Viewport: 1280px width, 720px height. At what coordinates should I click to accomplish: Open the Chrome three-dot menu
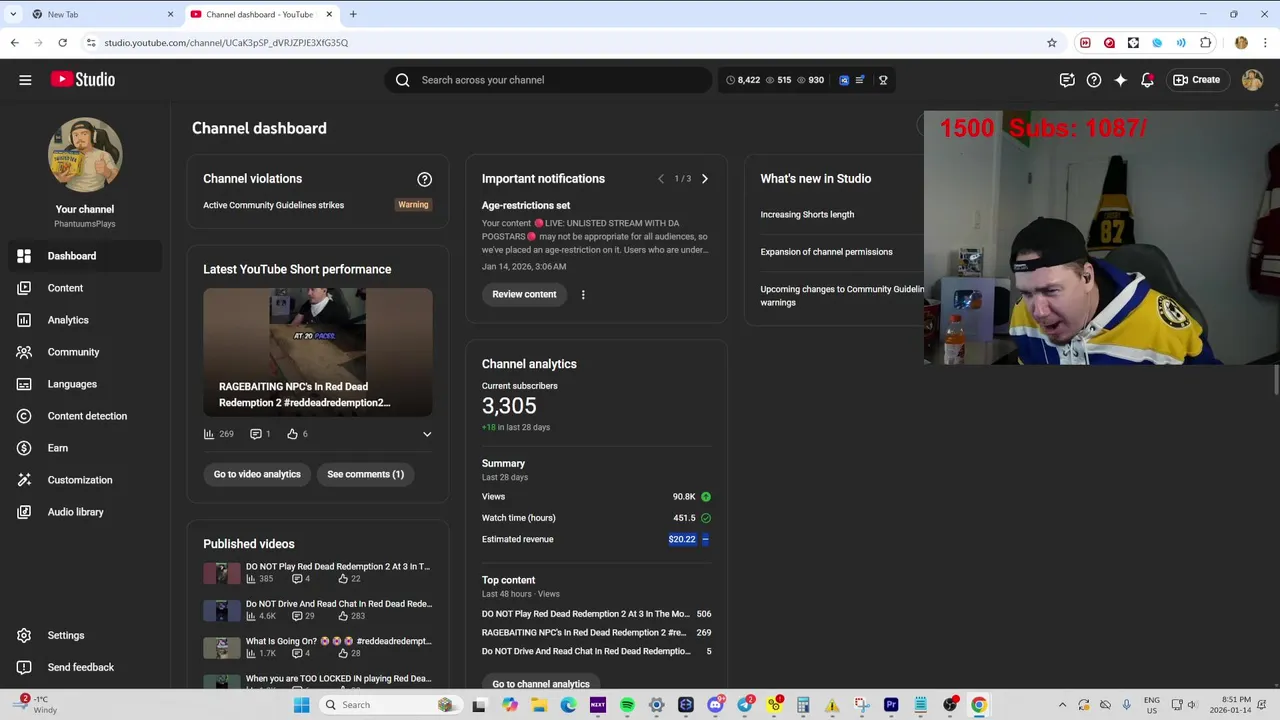click(x=1266, y=43)
